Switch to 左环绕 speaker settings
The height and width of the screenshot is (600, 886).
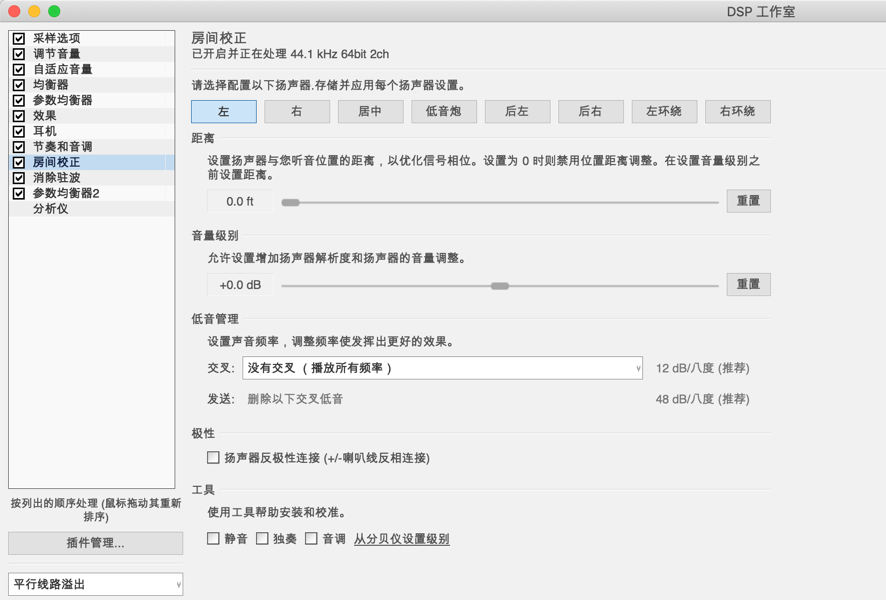coord(664,112)
